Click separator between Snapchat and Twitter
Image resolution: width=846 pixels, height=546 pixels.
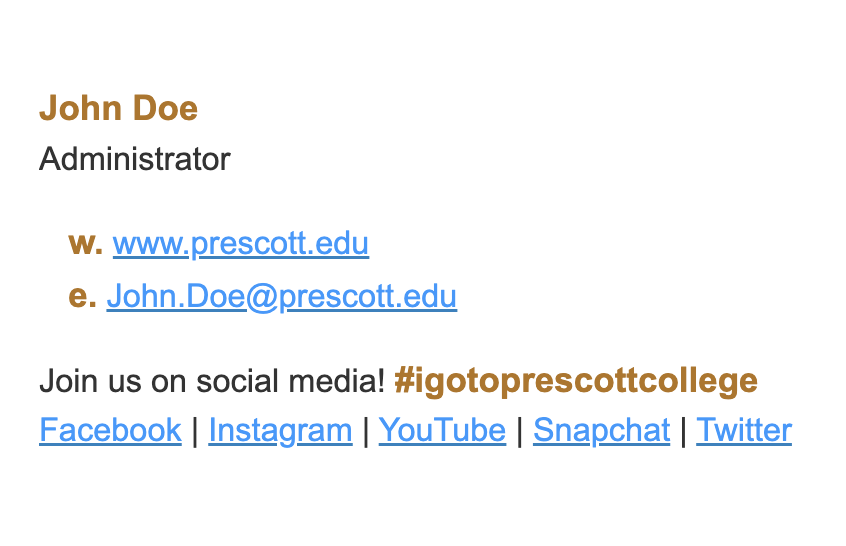click(x=683, y=431)
